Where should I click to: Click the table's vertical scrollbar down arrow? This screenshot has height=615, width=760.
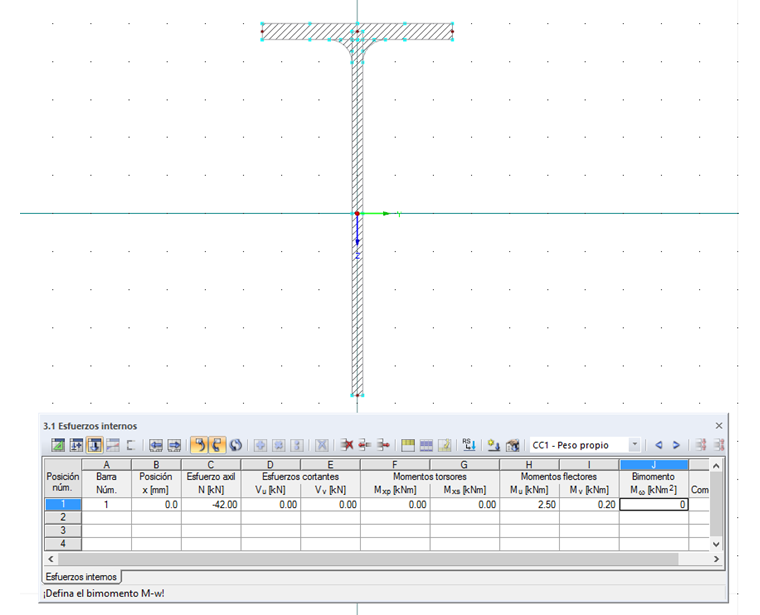(716, 544)
